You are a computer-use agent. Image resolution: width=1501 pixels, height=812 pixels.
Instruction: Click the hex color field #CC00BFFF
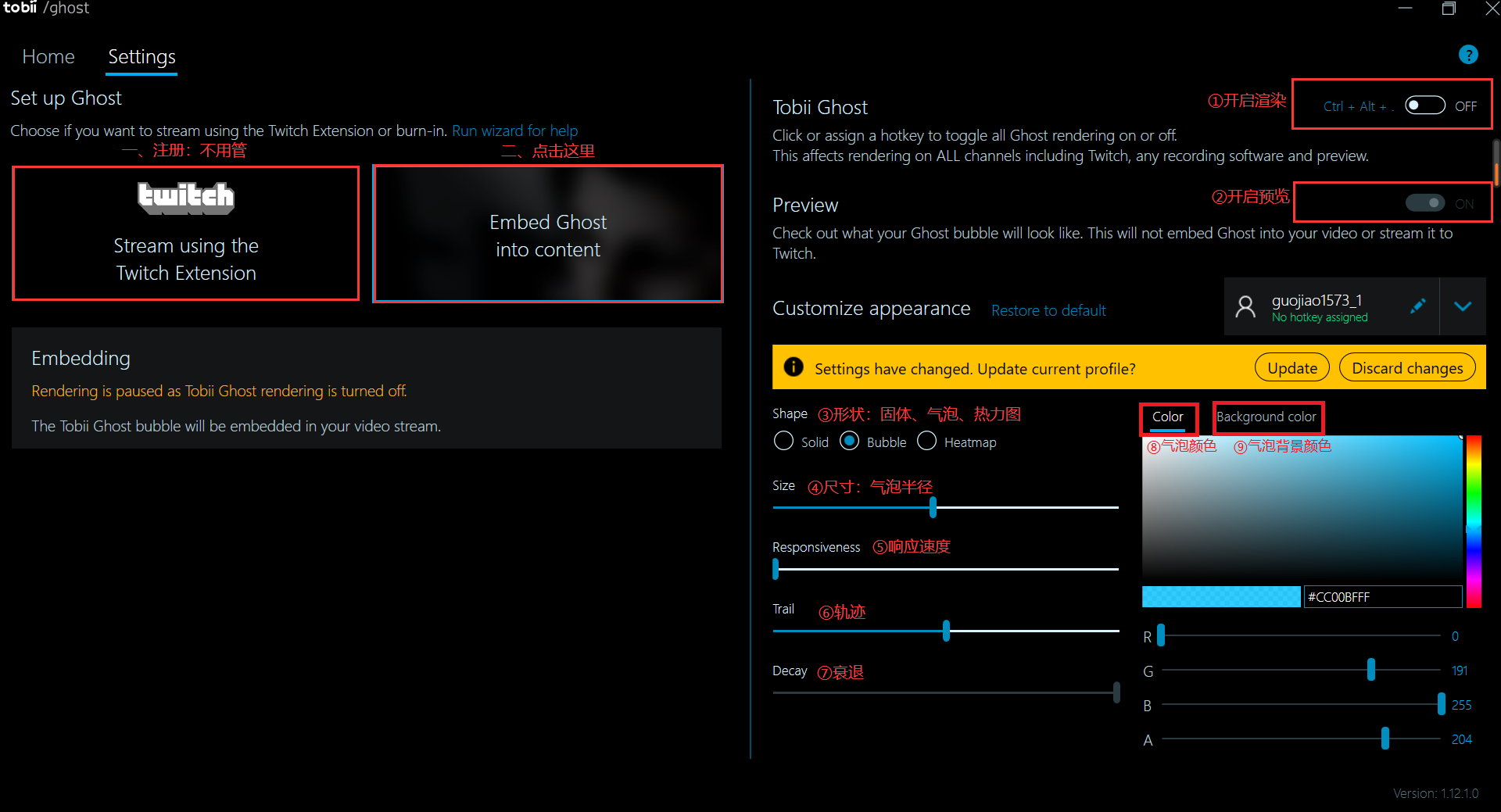click(1382, 596)
